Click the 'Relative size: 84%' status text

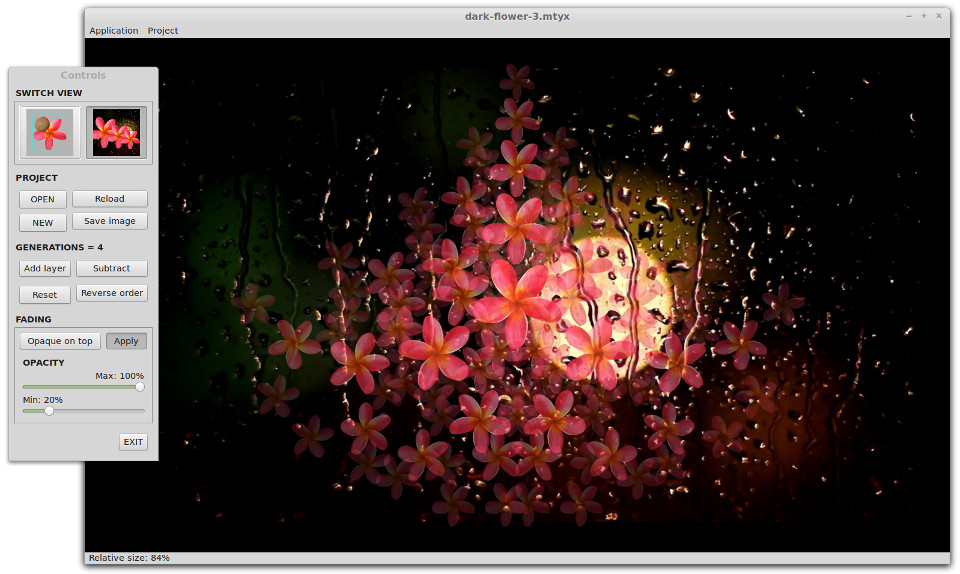click(x=129, y=558)
